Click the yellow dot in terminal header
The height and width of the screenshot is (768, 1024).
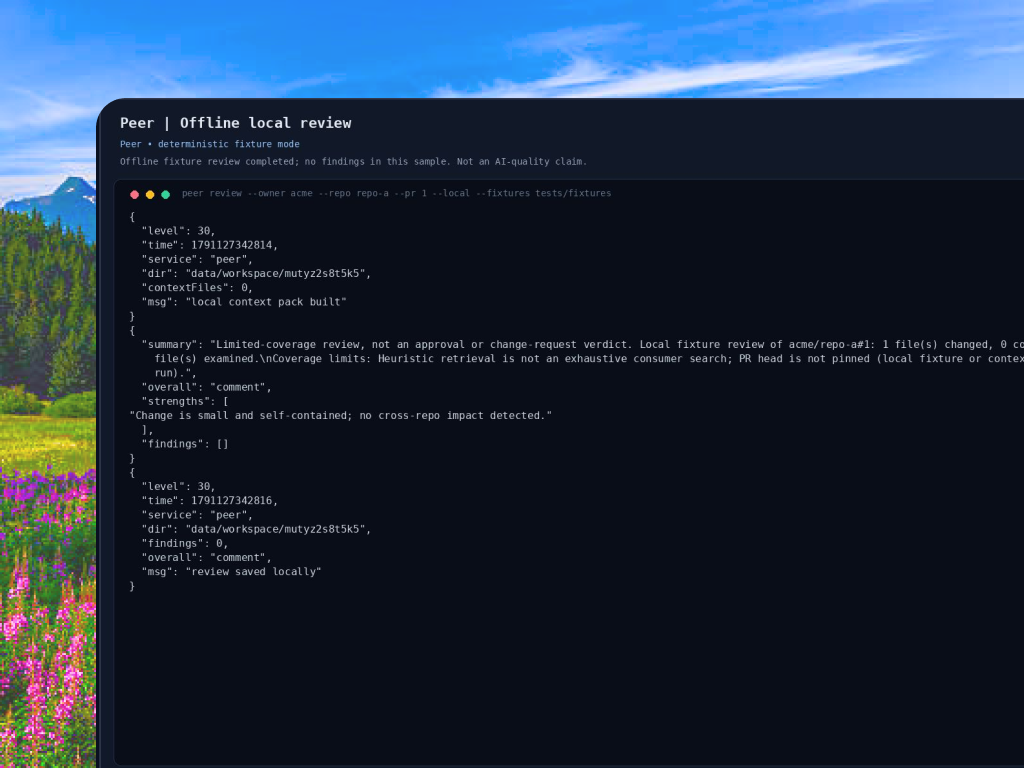(x=150, y=195)
